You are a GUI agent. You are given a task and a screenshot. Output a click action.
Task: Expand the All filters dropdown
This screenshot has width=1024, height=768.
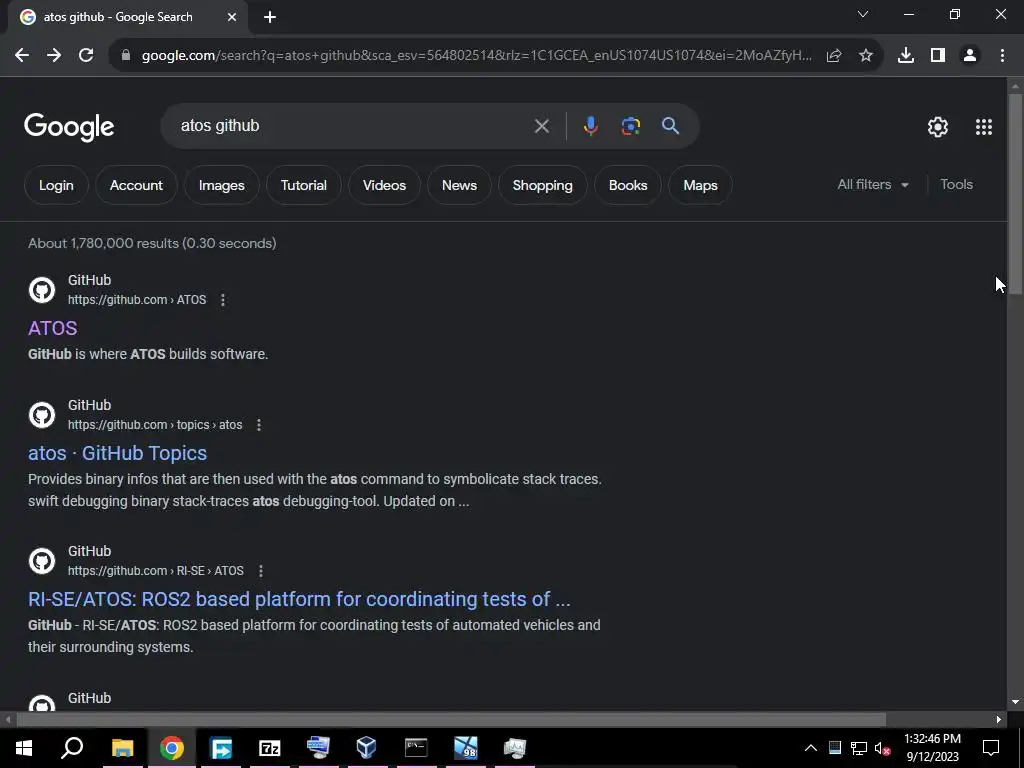873,185
